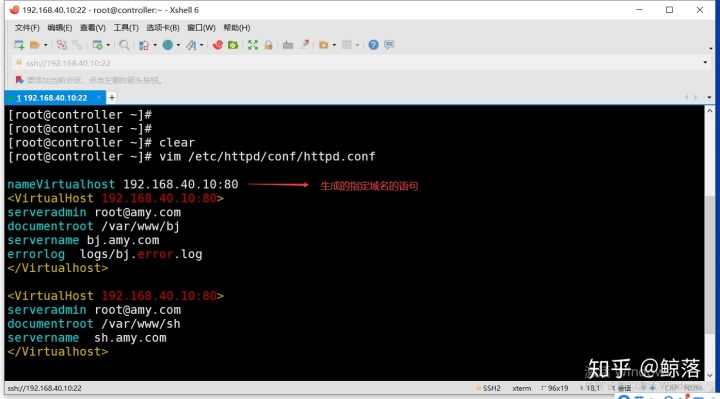
Task: Click the folder-plus toolbar icon
Action: coord(323,45)
